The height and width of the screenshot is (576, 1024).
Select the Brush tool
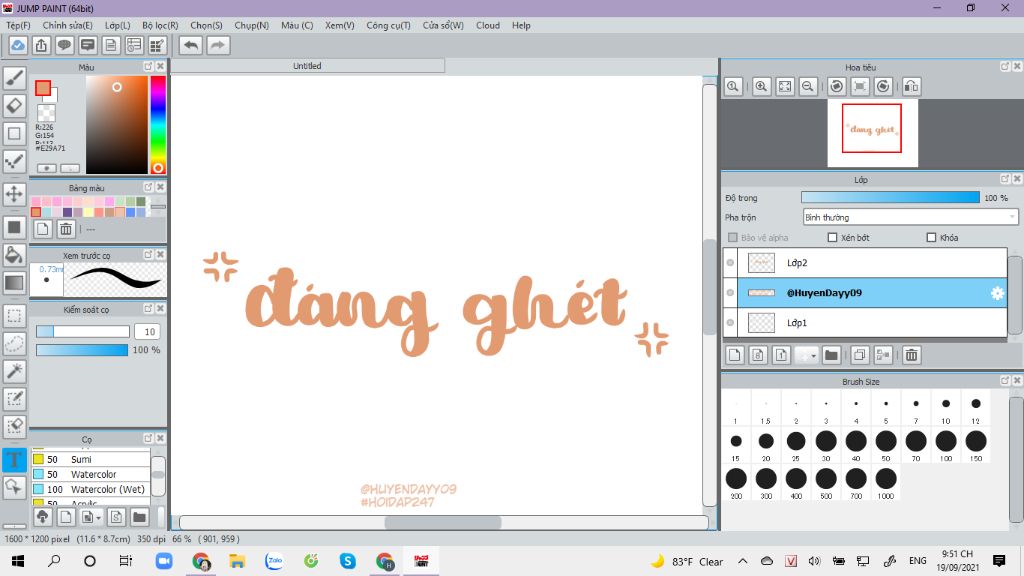pos(14,78)
